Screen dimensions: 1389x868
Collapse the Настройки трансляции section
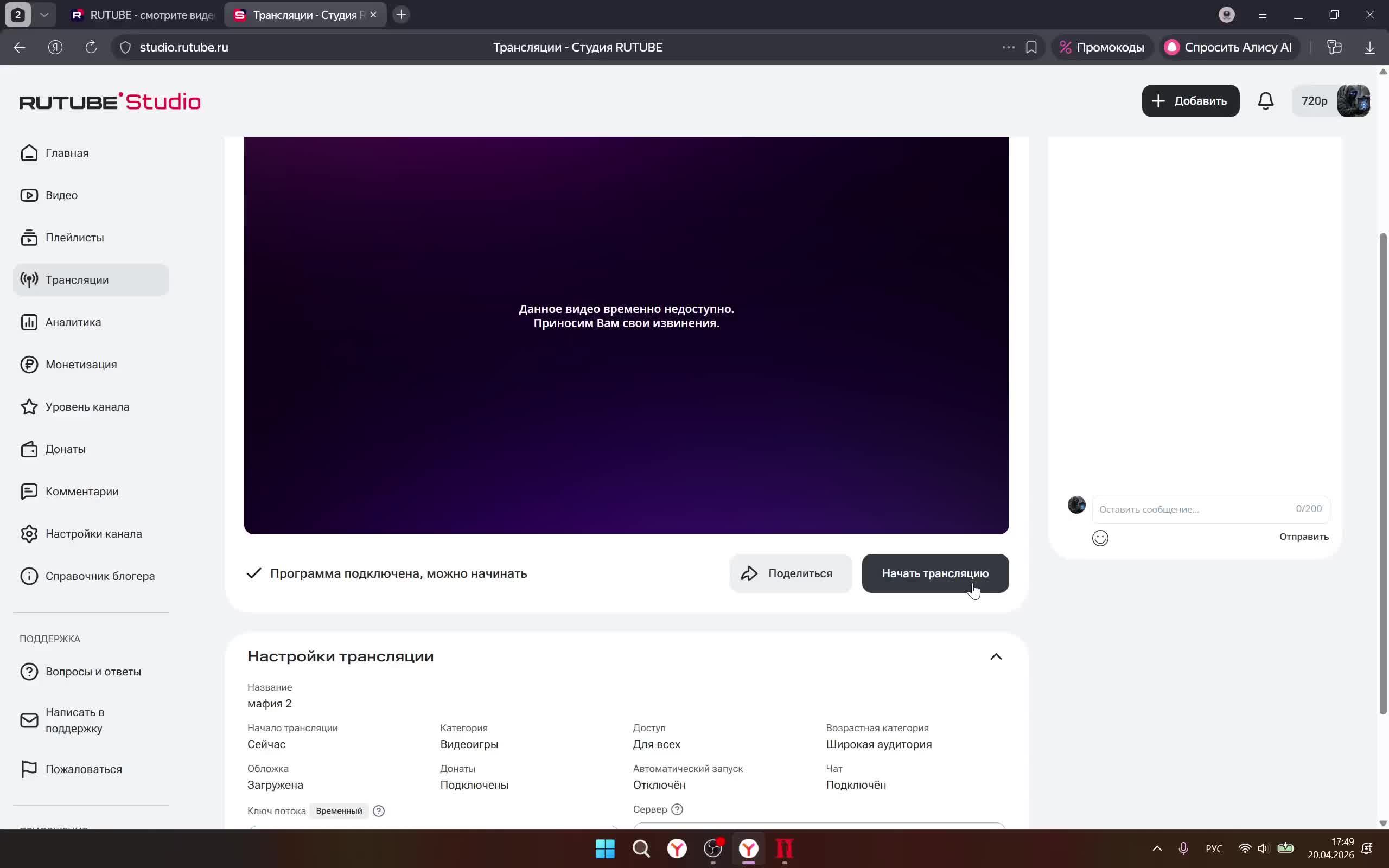(x=995, y=656)
